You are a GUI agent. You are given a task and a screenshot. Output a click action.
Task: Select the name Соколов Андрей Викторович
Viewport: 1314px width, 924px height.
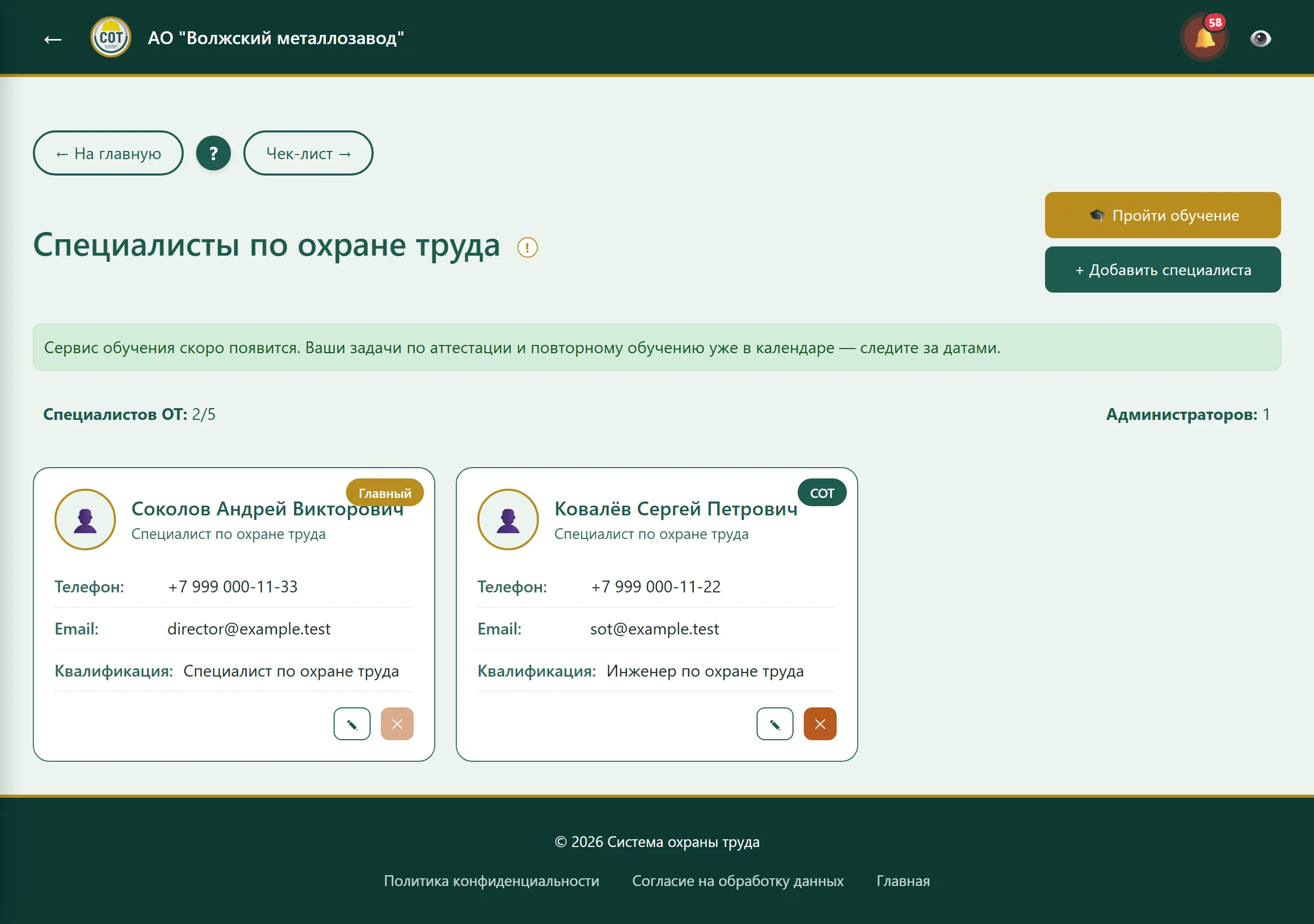[267, 508]
